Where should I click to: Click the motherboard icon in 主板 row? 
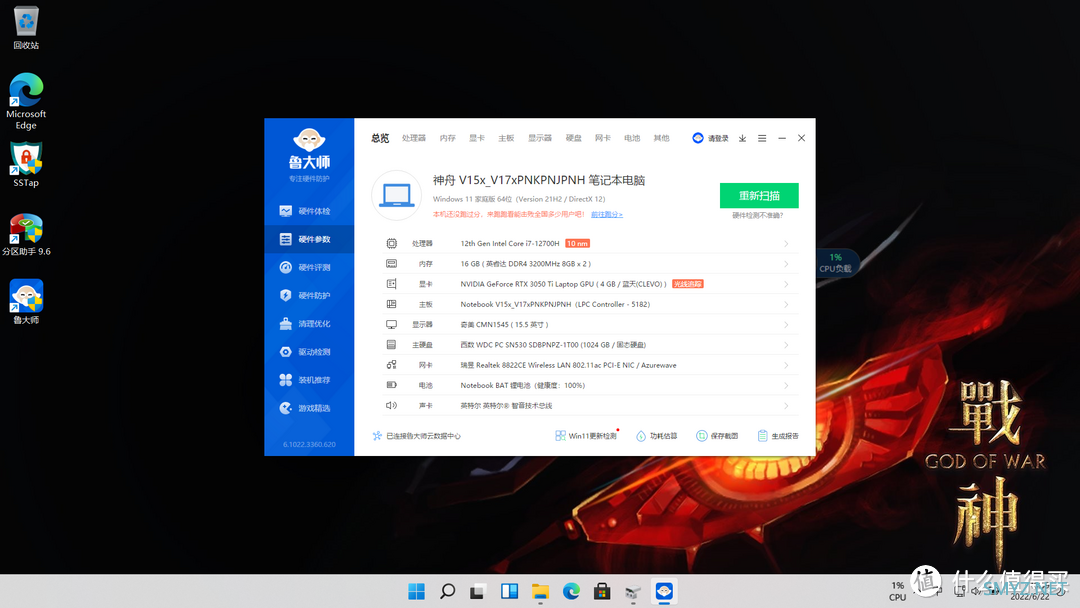coord(391,304)
